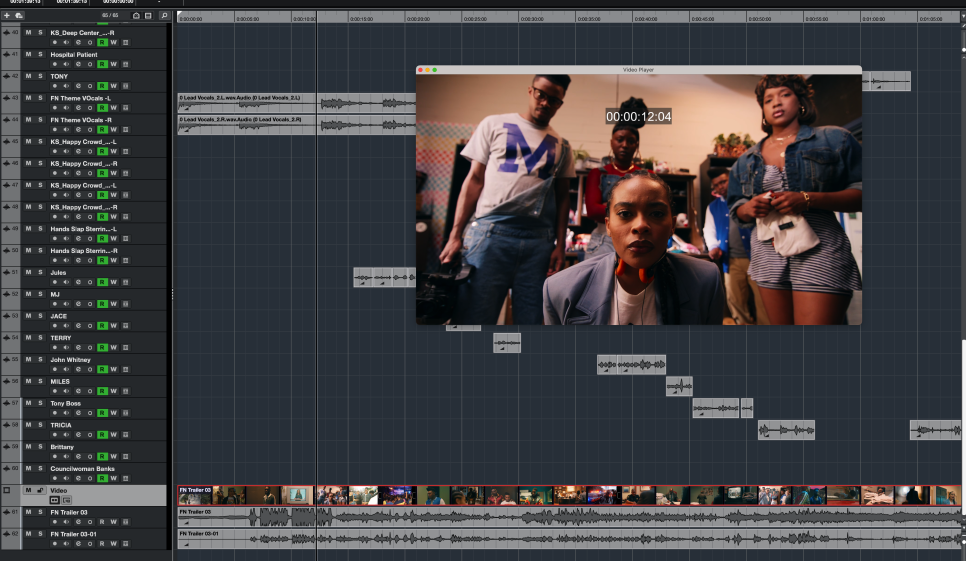Toggle monitor speaker on Hospital Patient track
The image size is (966, 561).
tap(66, 65)
